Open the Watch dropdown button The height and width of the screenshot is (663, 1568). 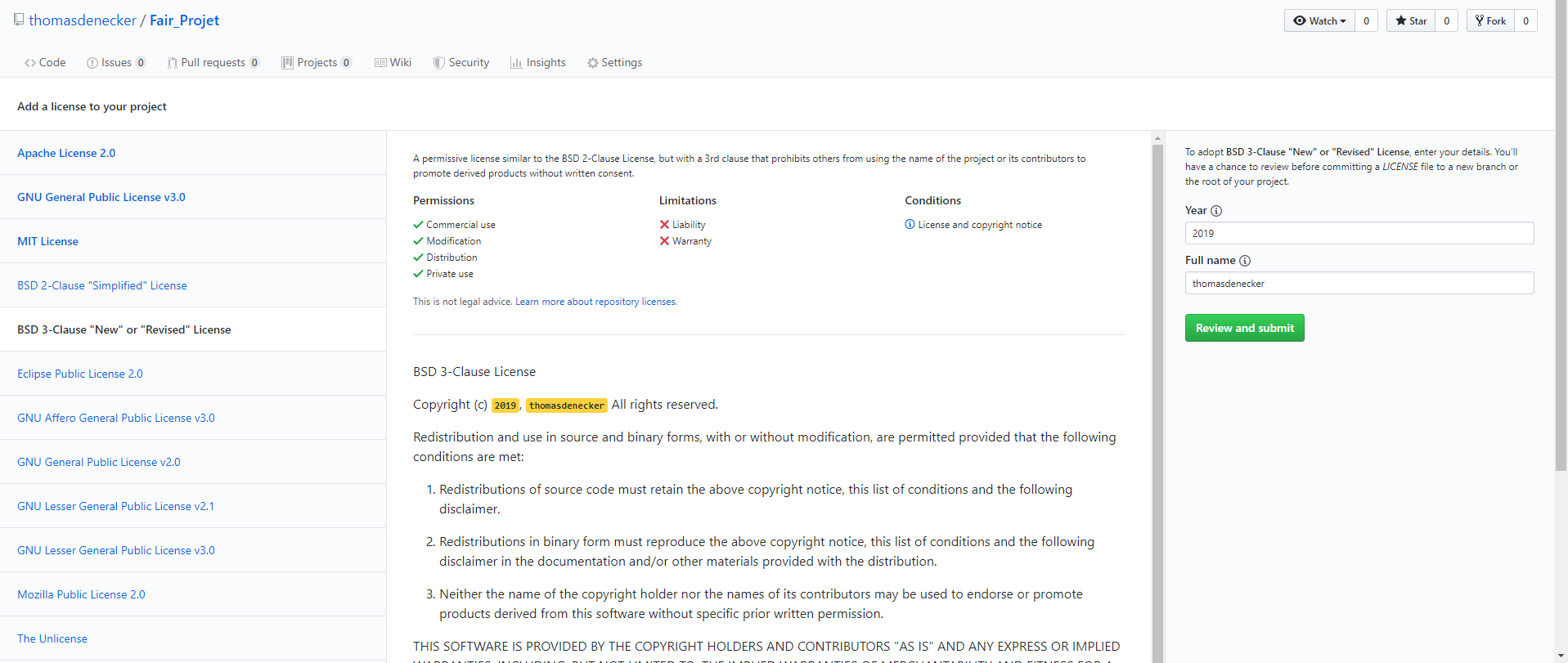[x=1319, y=21]
